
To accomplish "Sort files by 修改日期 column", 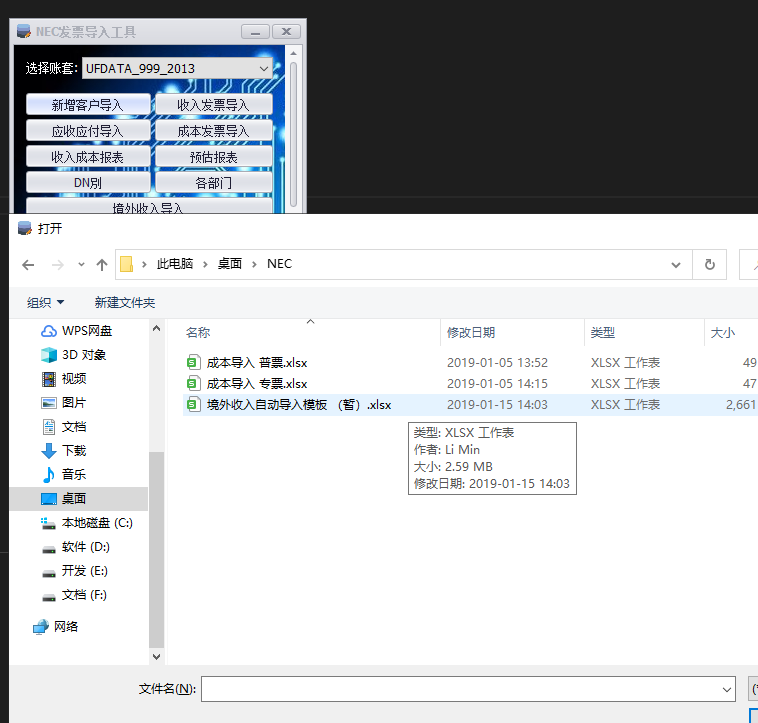I will [x=512, y=333].
